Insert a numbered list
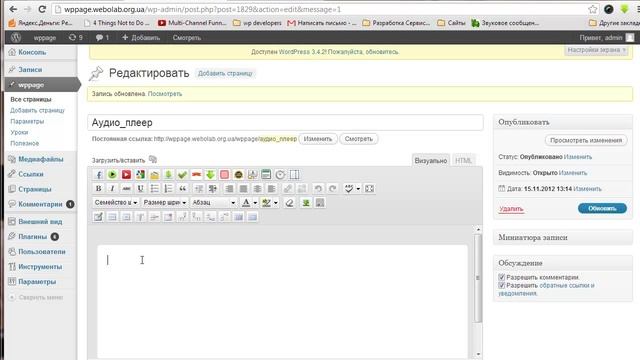 tap(168, 189)
